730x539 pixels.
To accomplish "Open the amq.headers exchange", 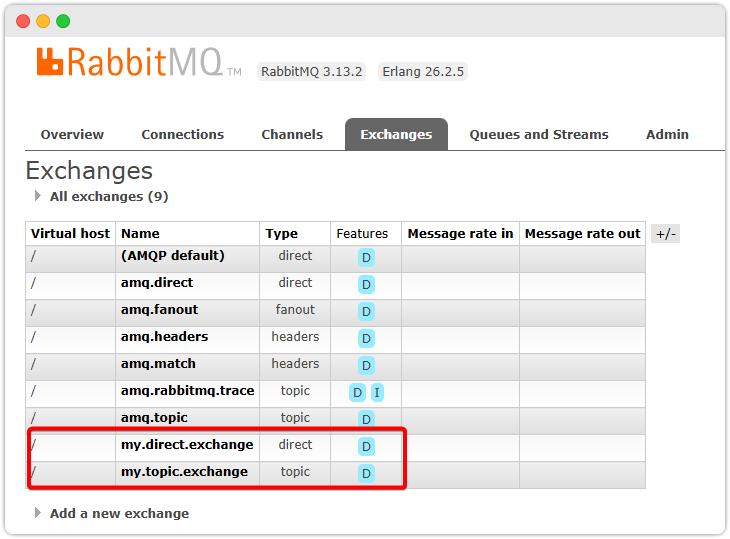I will pyautogui.click(x=164, y=337).
